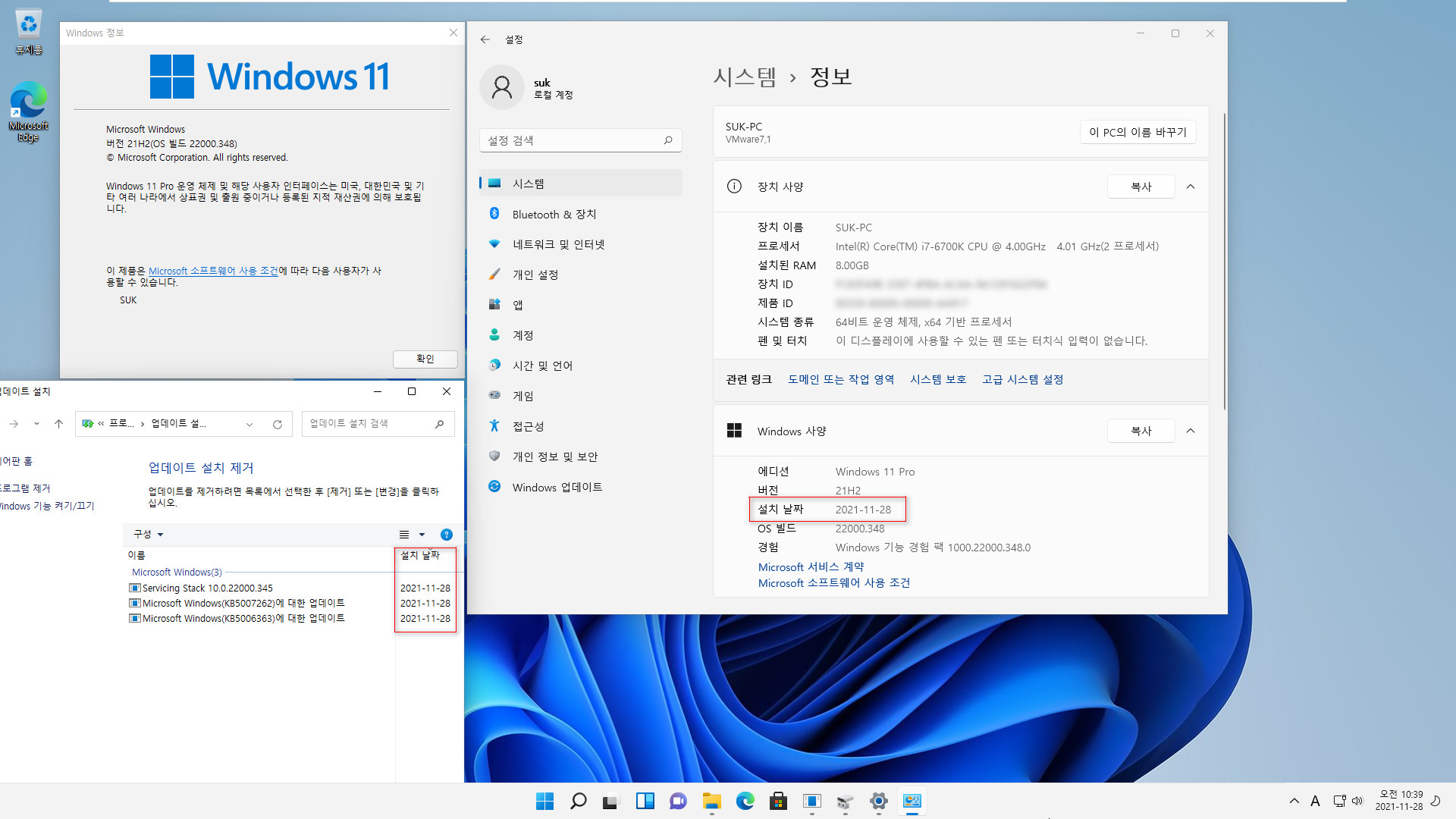
Task: Open 개인 설정 category
Action: [580, 275]
